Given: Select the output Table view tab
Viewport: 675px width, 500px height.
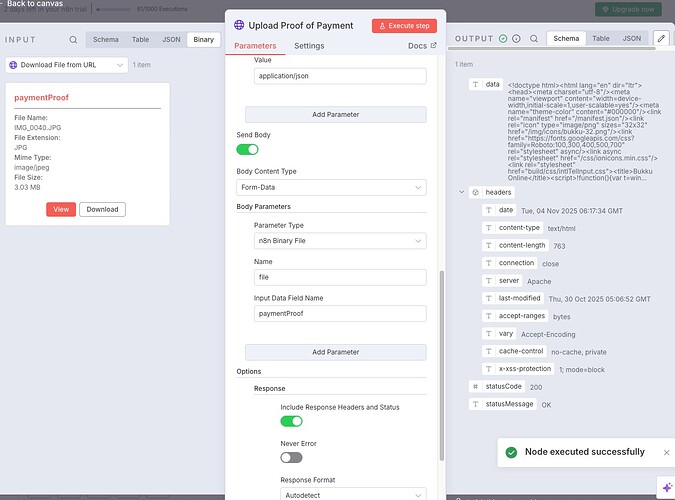Looking at the screenshot, I should (x=601, y=38).
